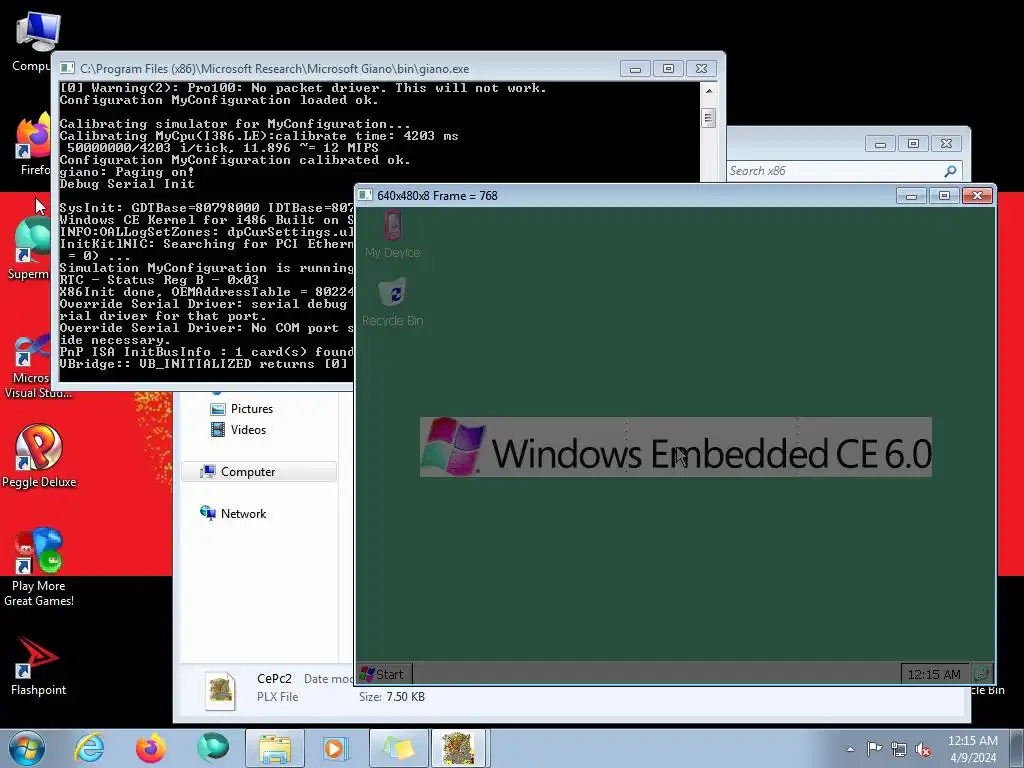Close the 640x480x8 Frame window
Screen dimensions: 1024x768
coord(977,195)
